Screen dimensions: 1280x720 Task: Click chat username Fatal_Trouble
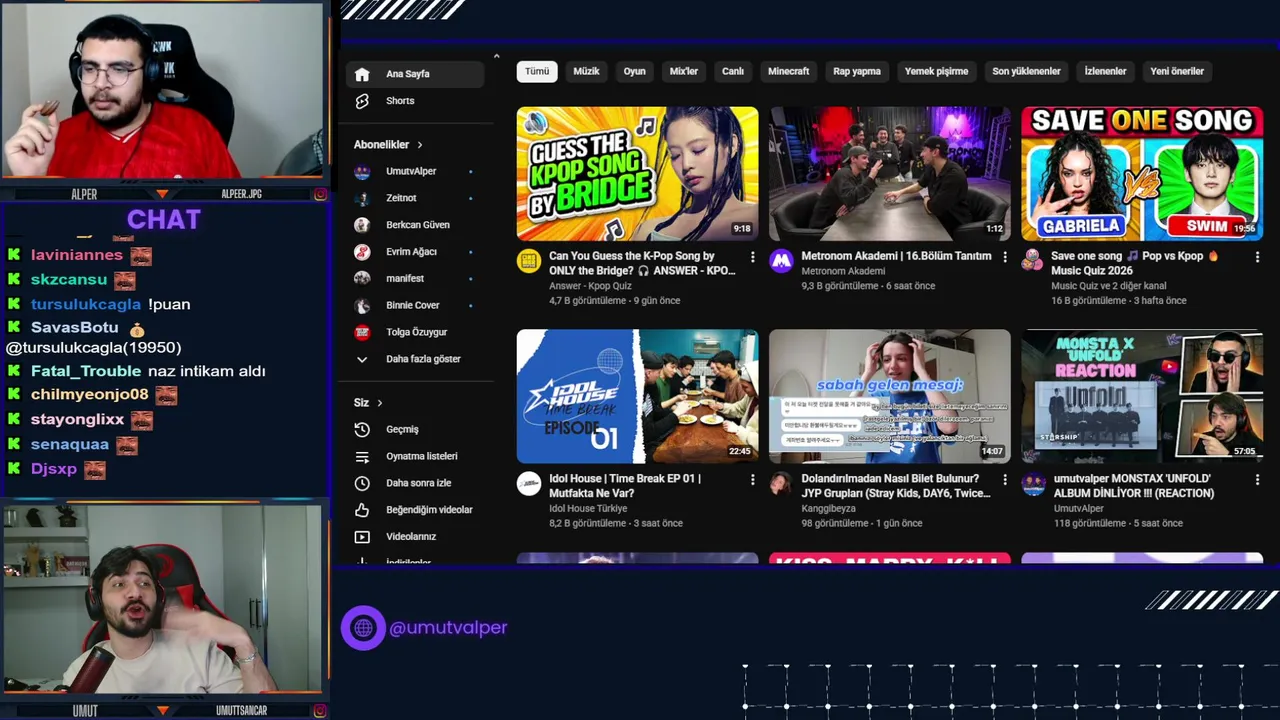(86, 371)
